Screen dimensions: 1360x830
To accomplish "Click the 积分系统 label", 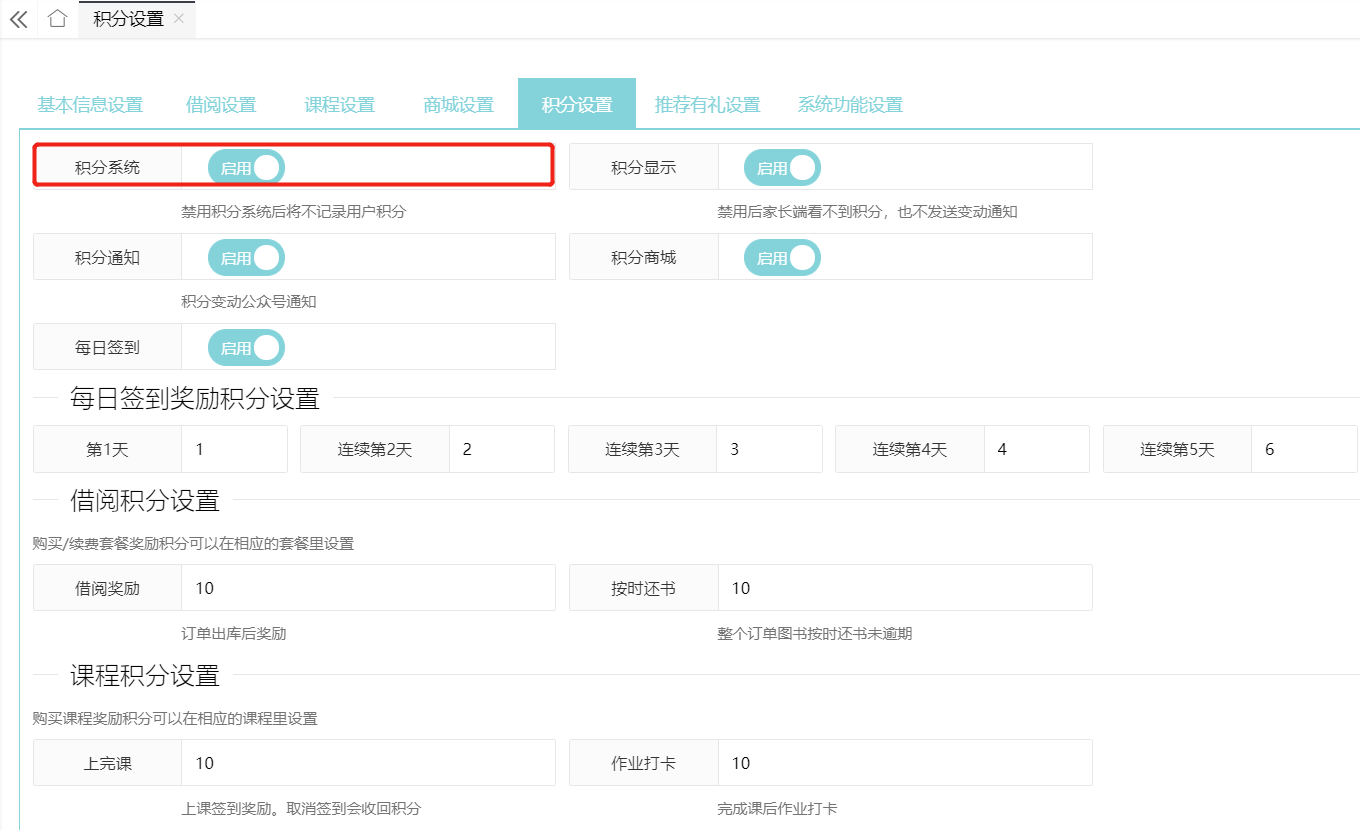I will click(107, 168).
